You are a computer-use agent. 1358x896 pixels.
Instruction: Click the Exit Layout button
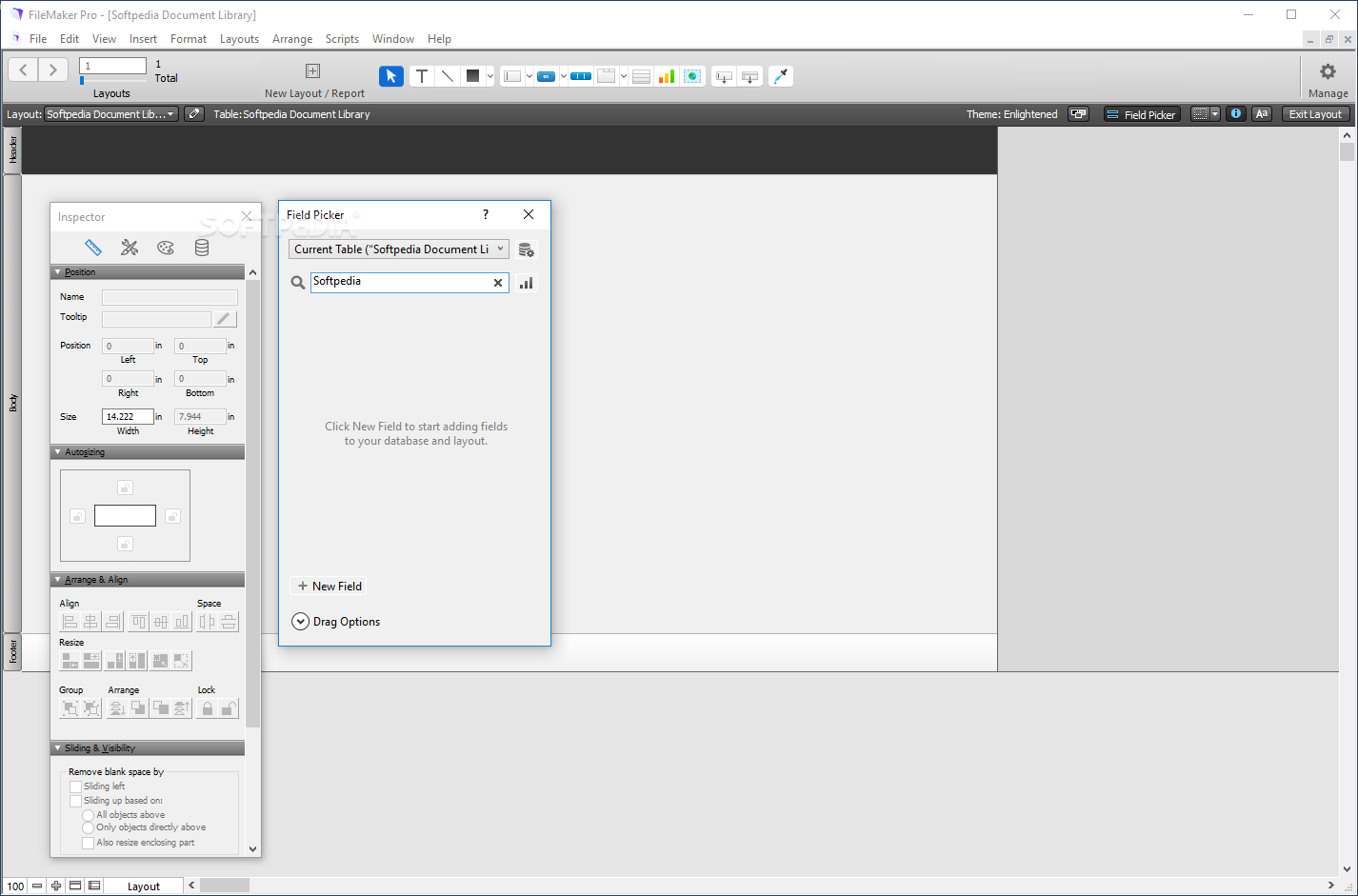[1314, 114]
